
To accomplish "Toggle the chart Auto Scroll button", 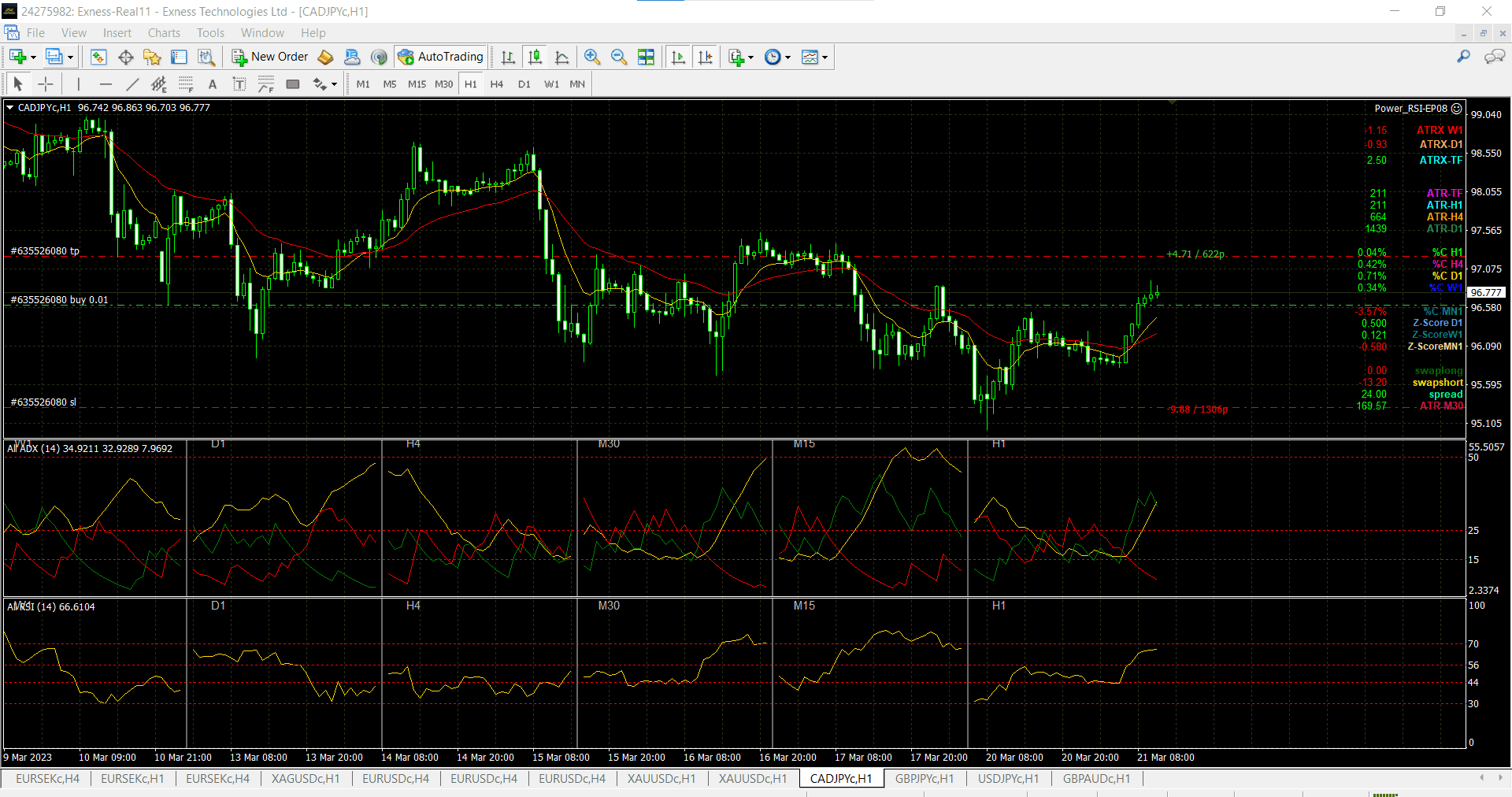I will pyautogui.click(x=678, y=57).
